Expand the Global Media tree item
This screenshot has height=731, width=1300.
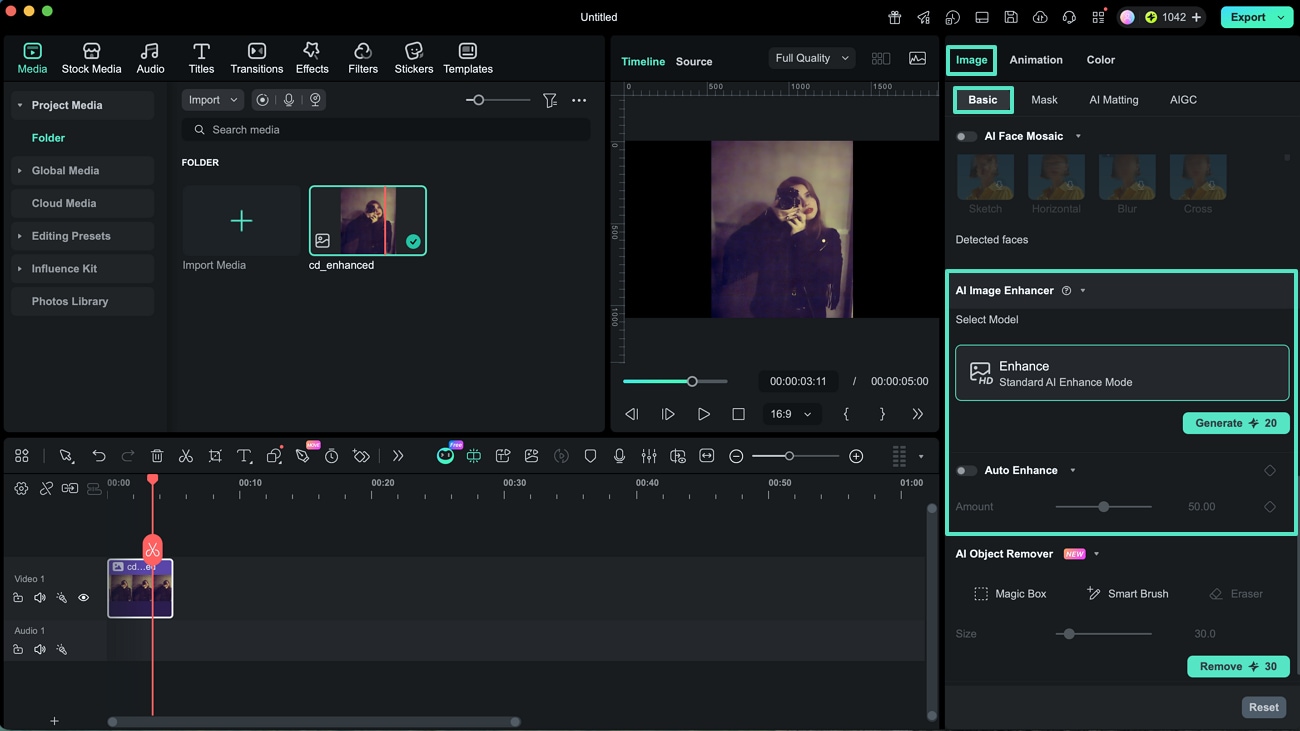20,171
